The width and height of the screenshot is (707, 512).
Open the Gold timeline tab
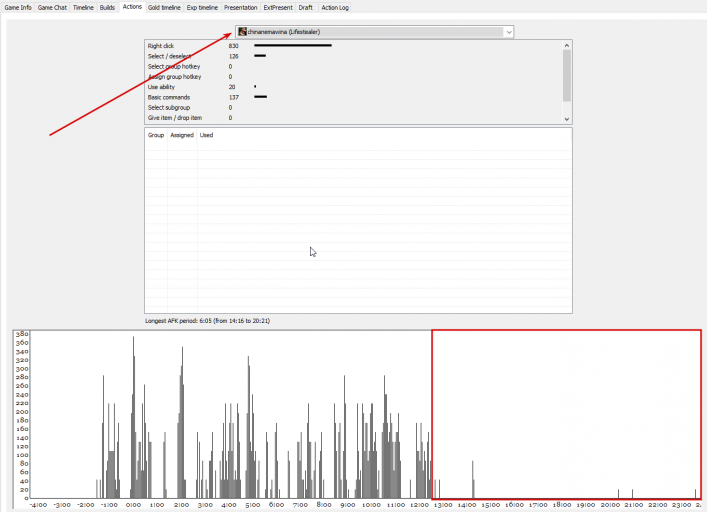tap(164, 7)
